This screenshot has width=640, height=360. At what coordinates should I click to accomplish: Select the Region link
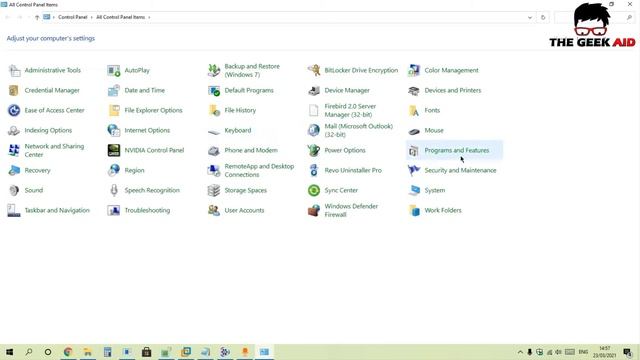coord(134,170)
